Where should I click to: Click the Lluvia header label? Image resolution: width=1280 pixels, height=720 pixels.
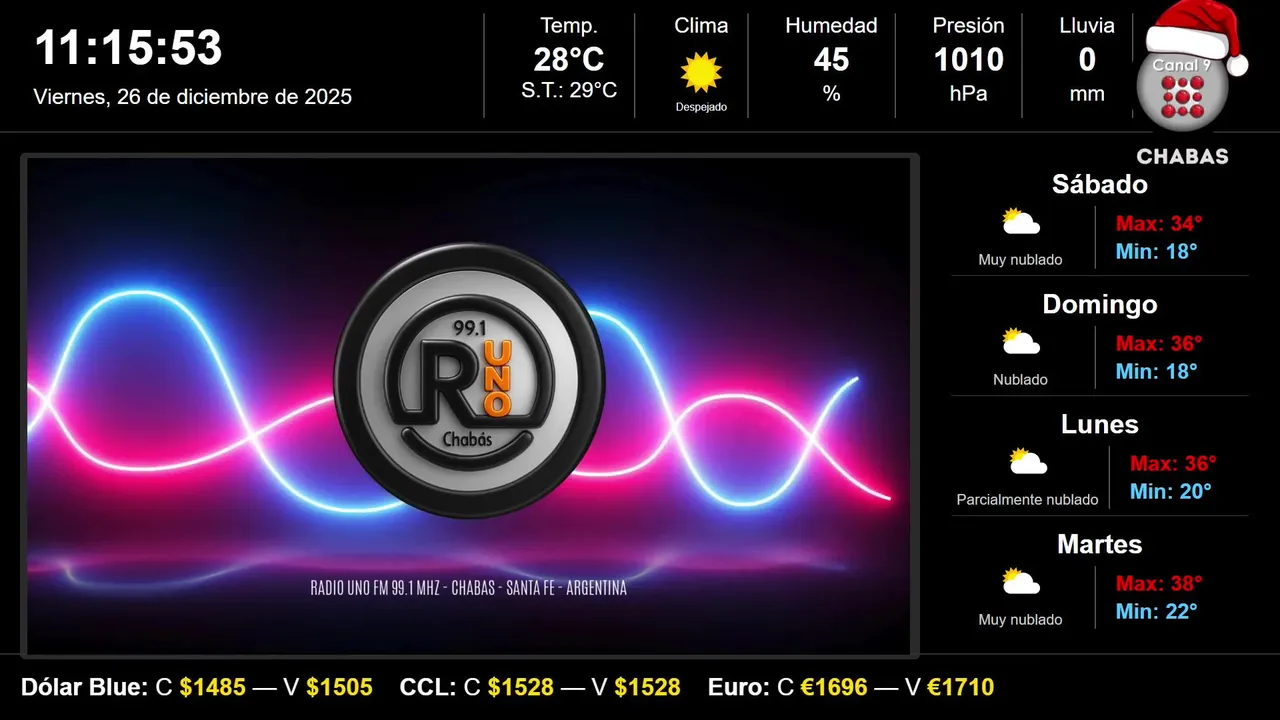pyautogui.click(x=1087, y=26)
